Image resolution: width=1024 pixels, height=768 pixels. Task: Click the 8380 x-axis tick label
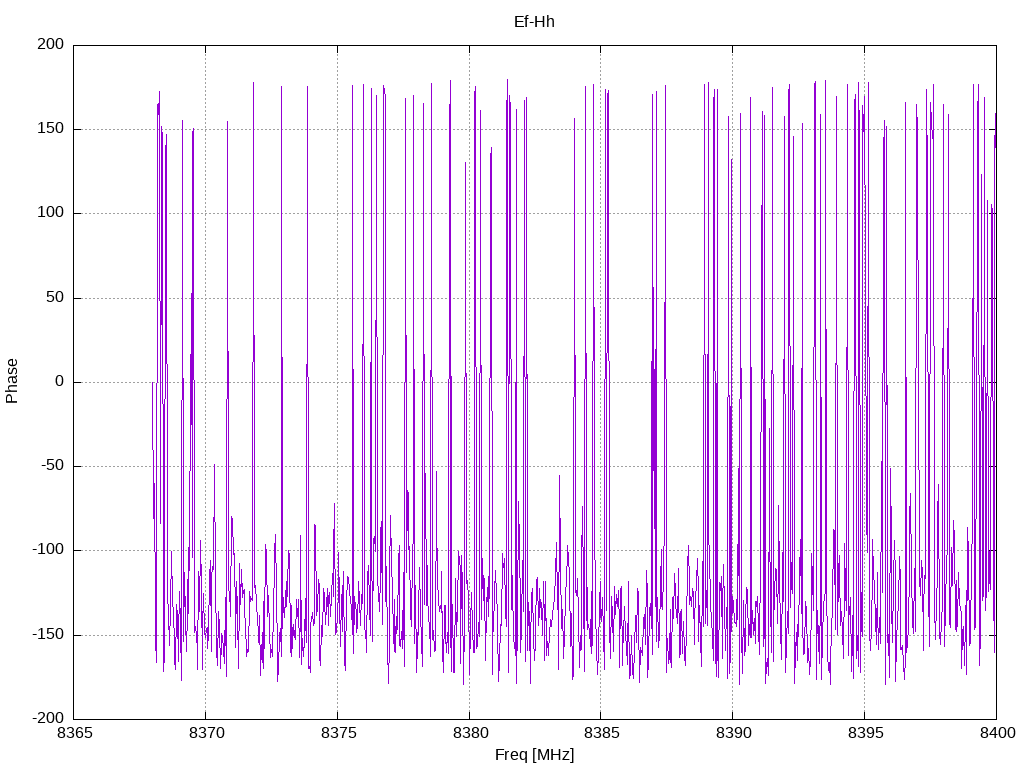470,733
